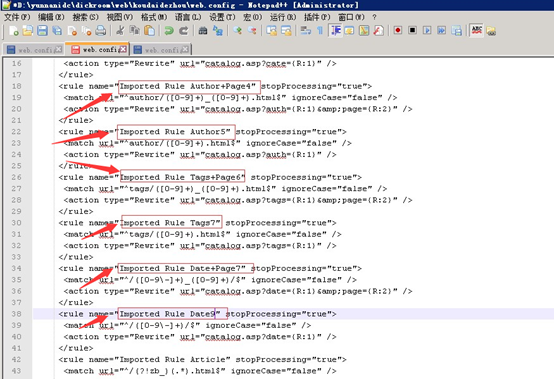Screen dimensions: 554x379
Task: Close the active web.config tab
Action: pyautogui.click(x=123, y=49)
